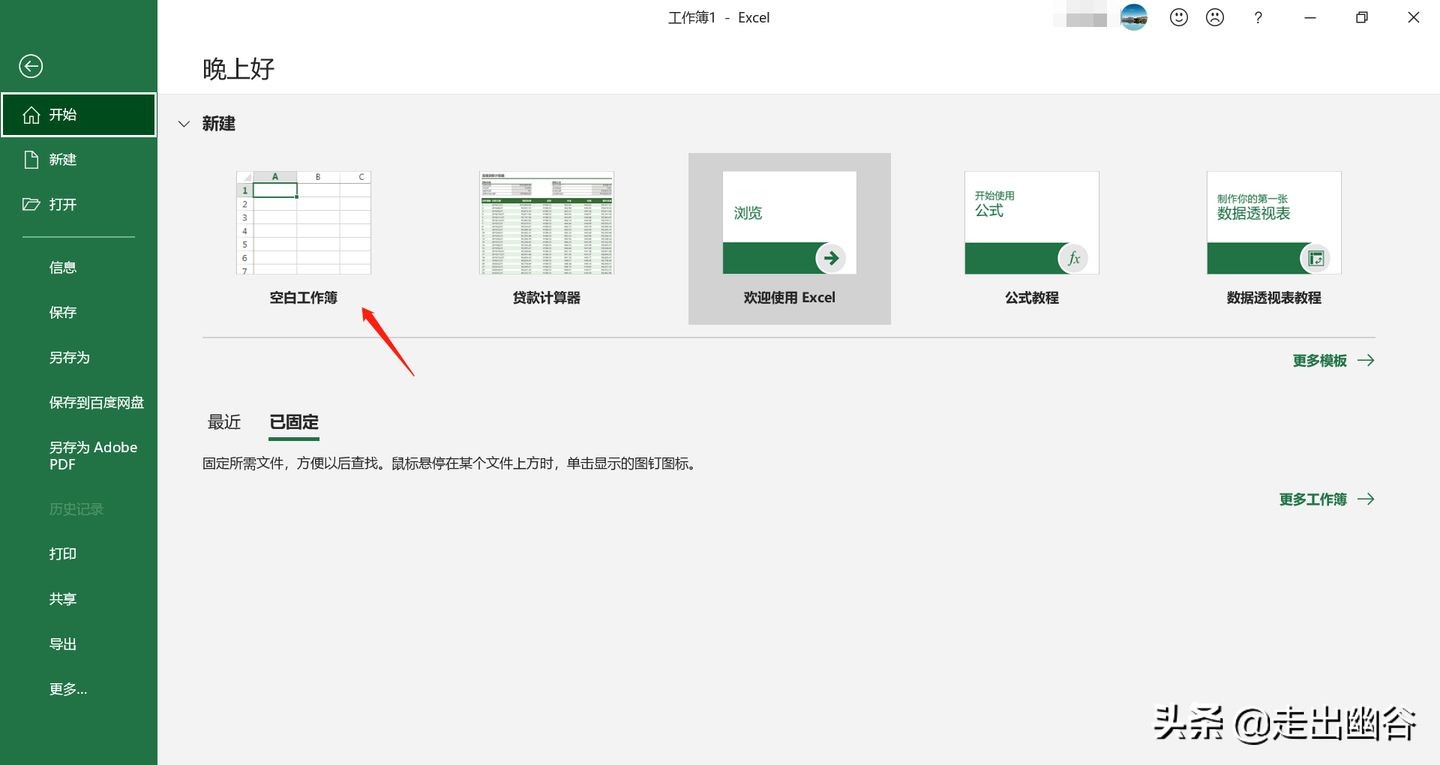
Task: Open the 公式教程 template
Action: coord(1032,238)
